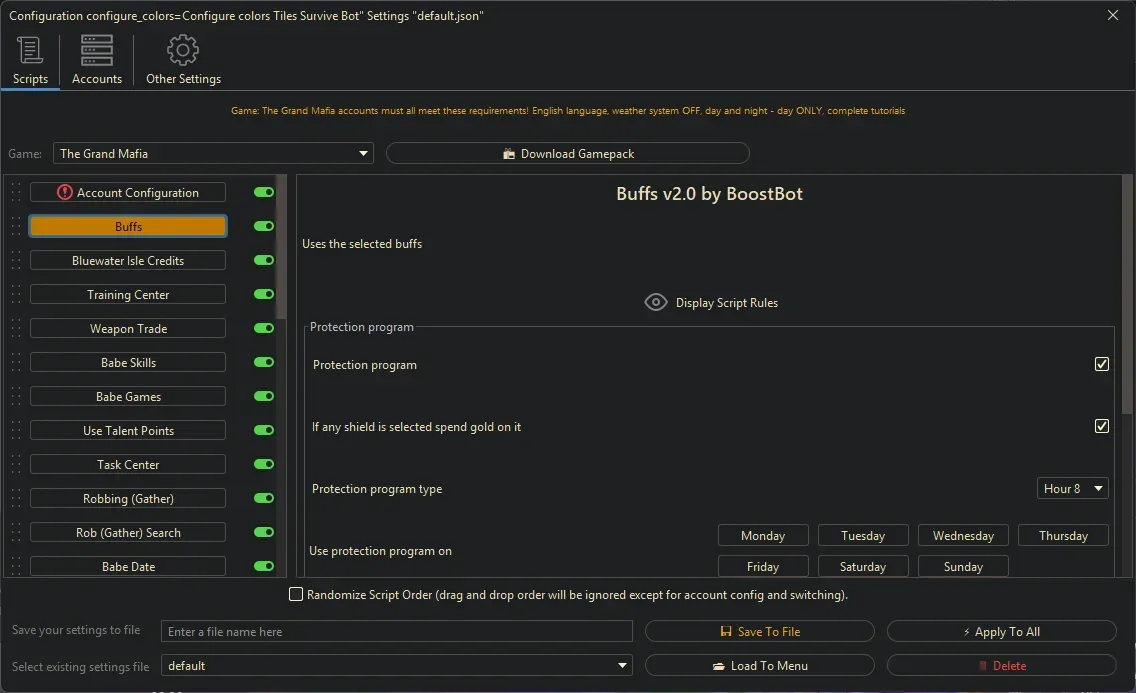
Task: Select the Weapon Trade script
Action: (x=128, y=329)
